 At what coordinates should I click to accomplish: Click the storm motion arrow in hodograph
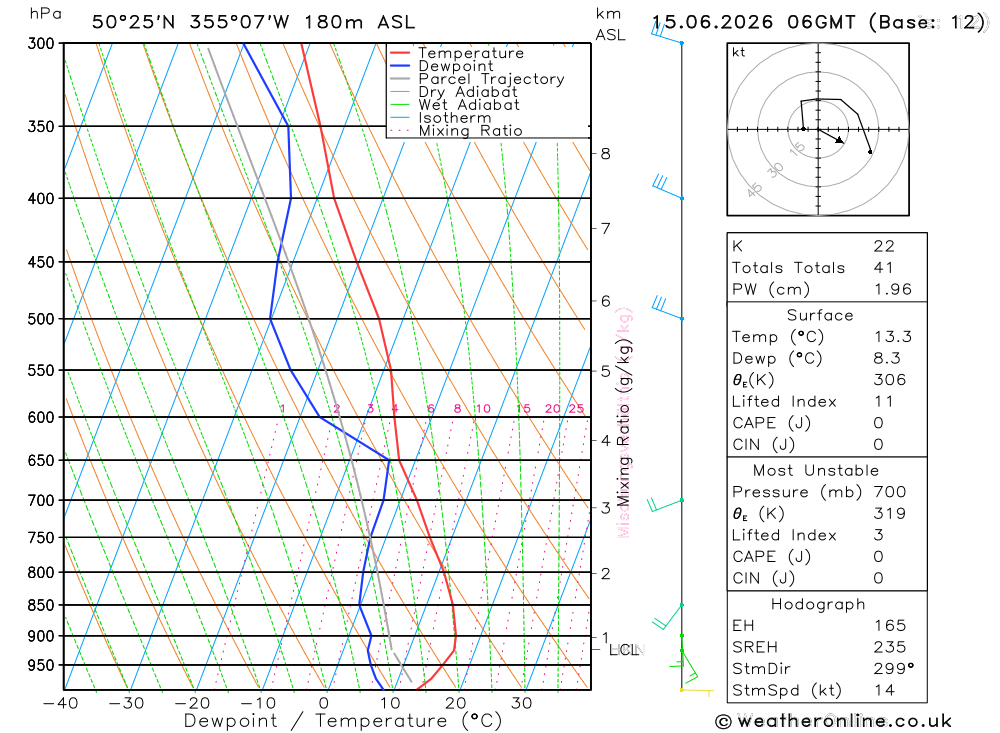[831, 136]
